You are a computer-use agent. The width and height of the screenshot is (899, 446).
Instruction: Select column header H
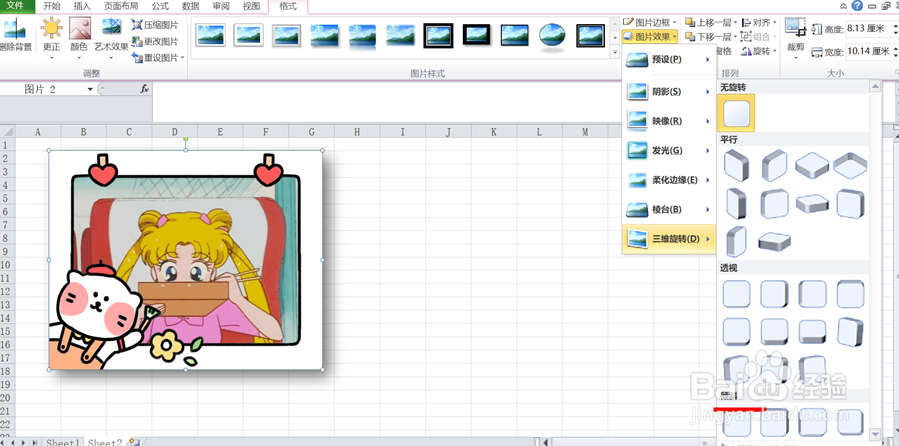click(357, 132)
